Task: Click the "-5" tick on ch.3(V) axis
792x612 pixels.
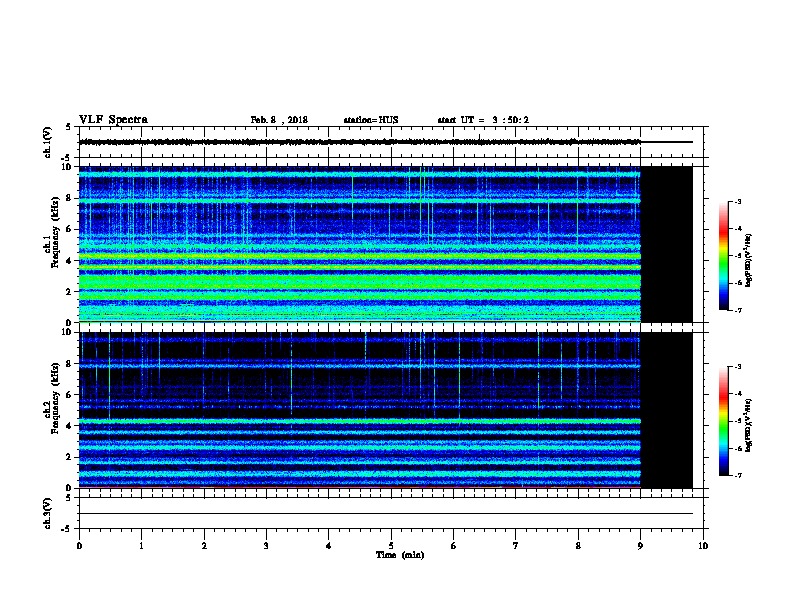Action: click(x=67, y=529)
